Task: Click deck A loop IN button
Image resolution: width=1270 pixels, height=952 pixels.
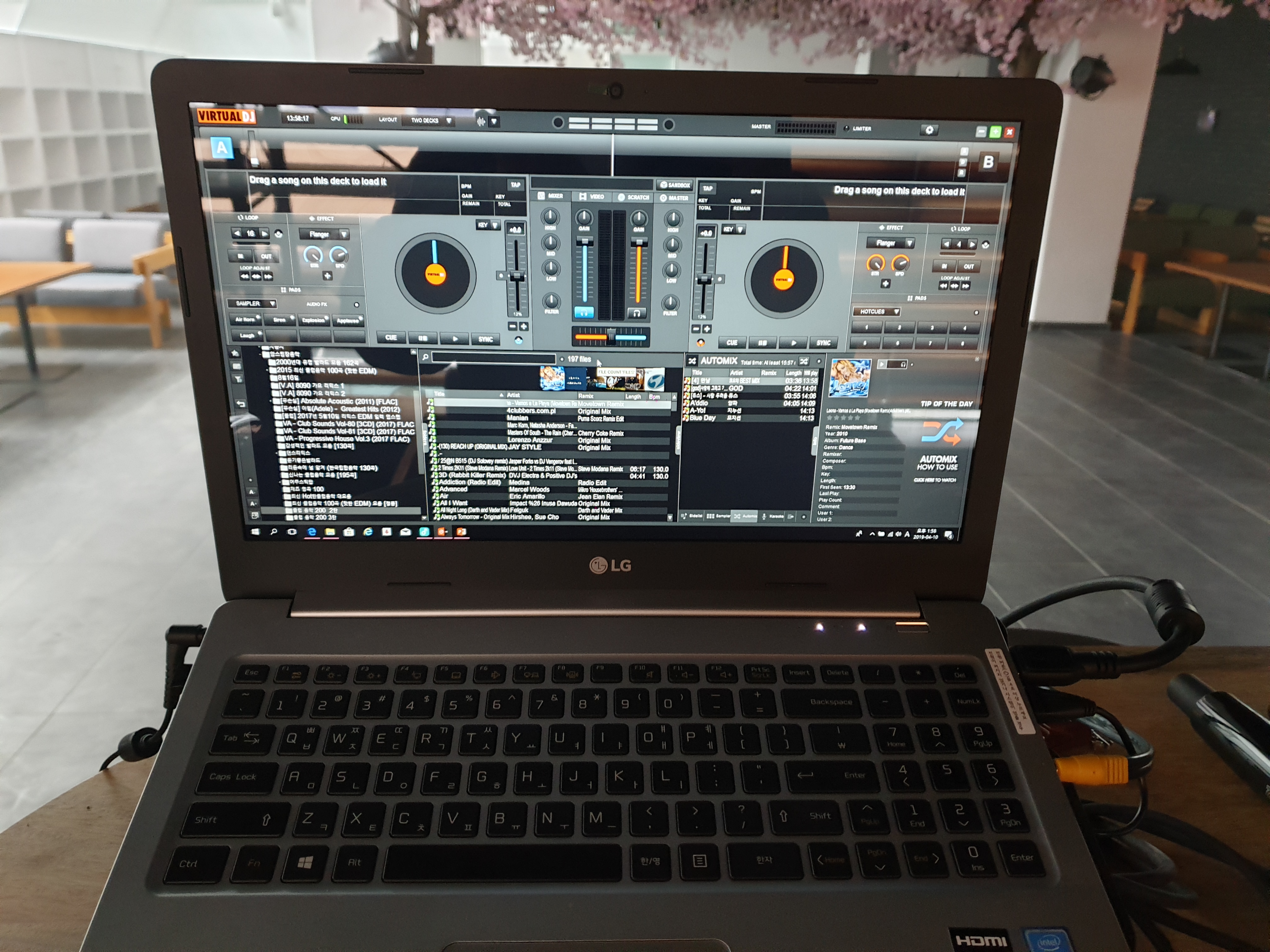Action: coord(241,256)
